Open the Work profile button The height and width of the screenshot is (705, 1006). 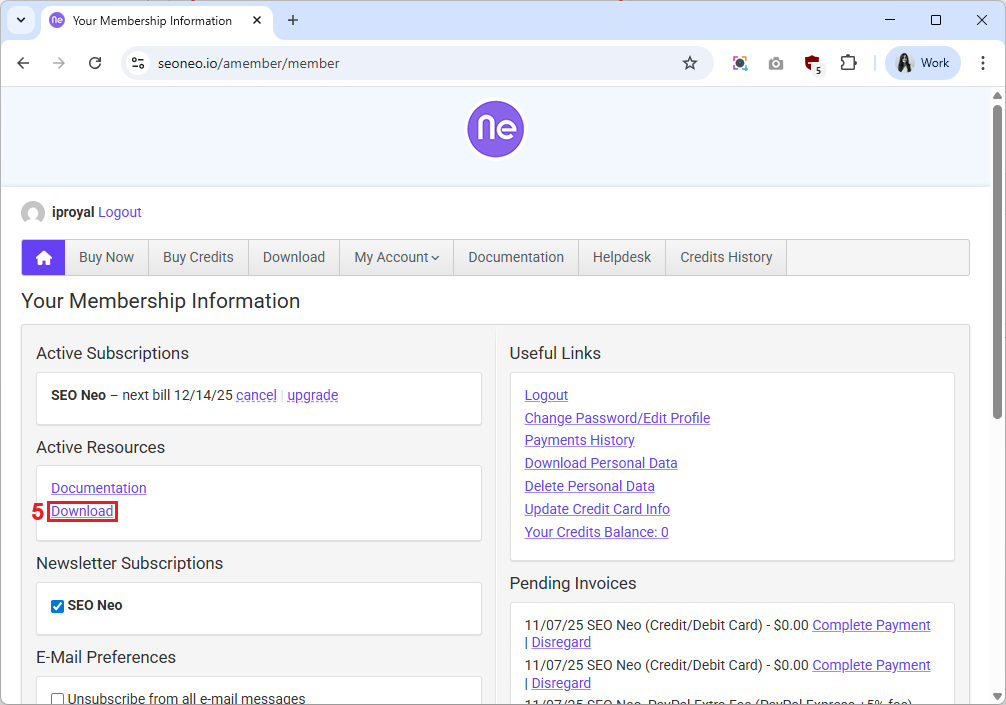tap(923, 63)
